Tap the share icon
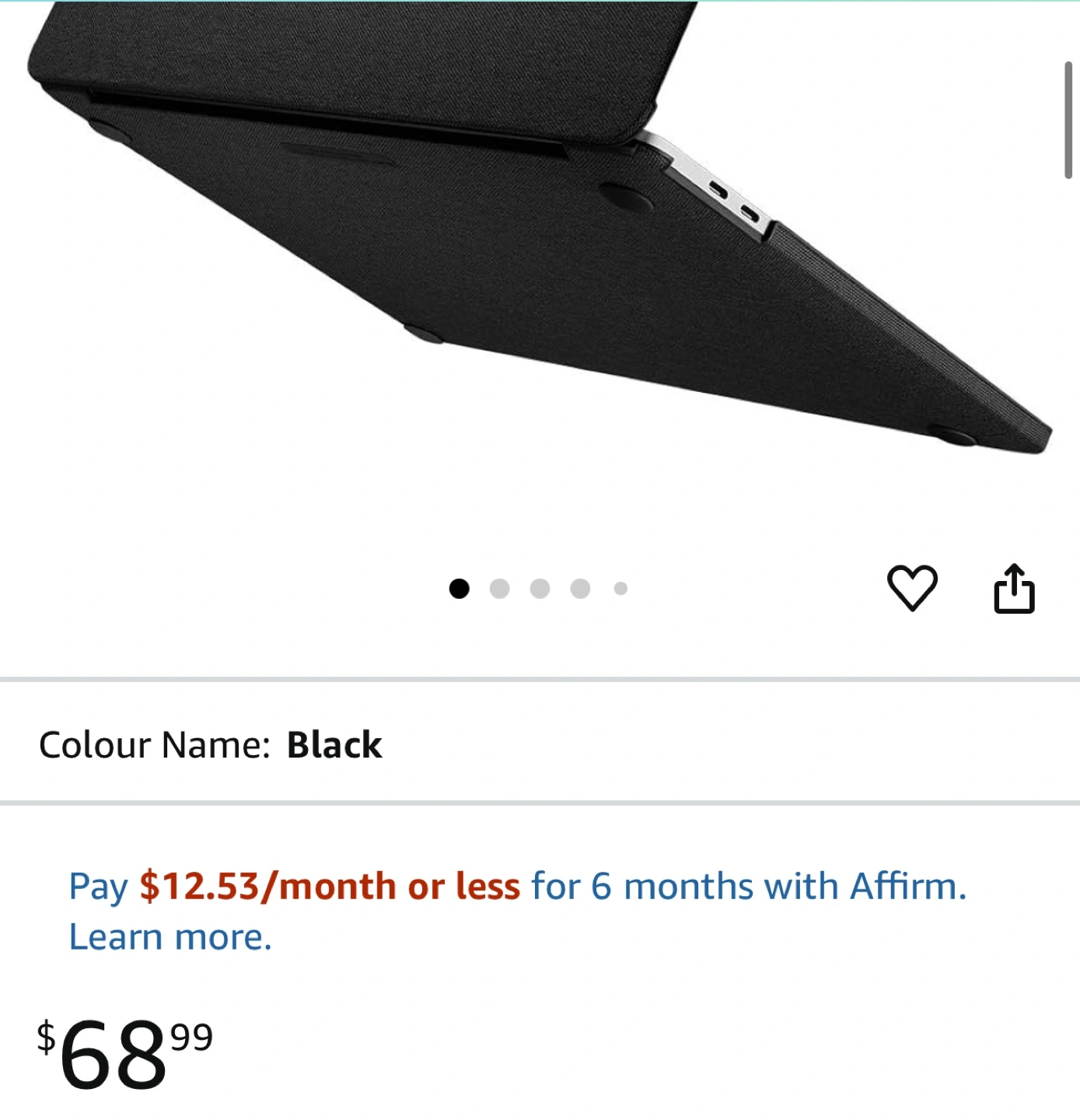Screen dimensions: 1080x1120 pos(1014,588)
